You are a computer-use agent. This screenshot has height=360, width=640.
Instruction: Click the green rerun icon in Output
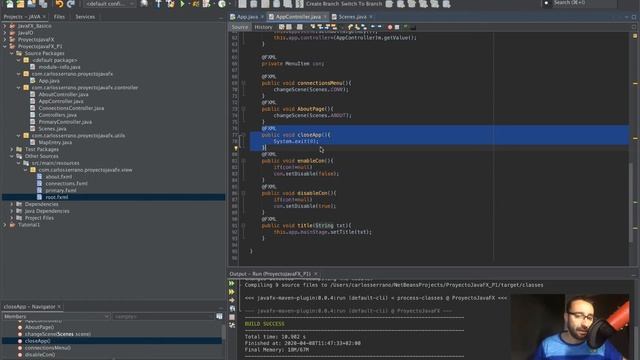[232, 283]
